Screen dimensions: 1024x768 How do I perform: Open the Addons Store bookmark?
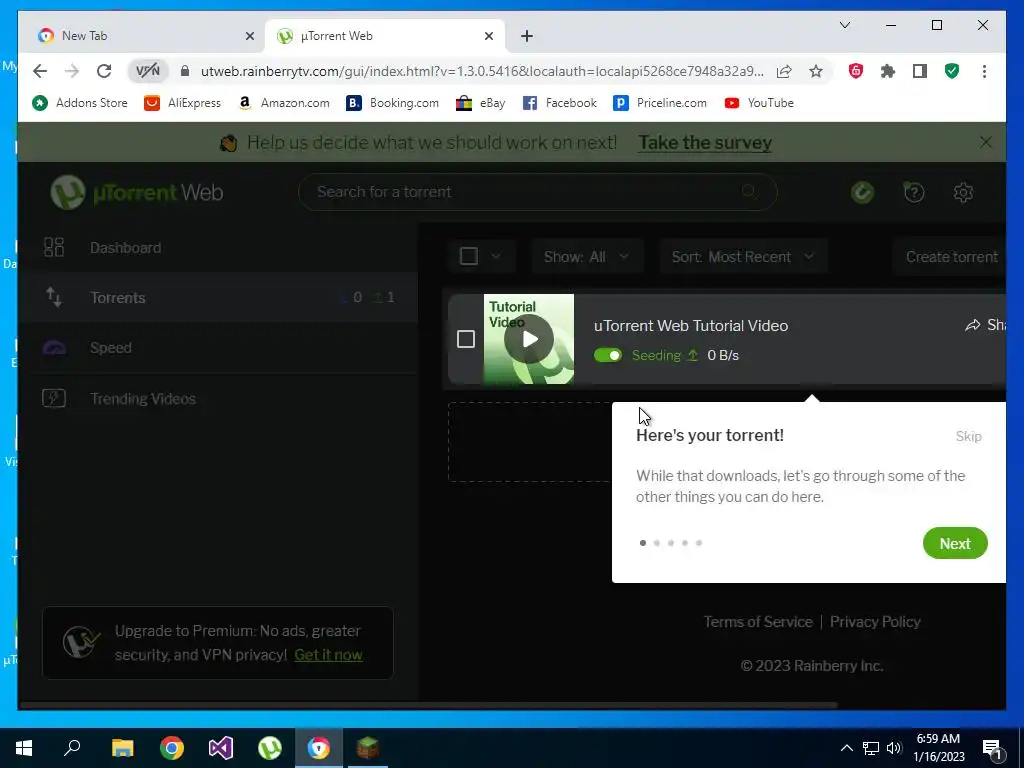pyautogui.click(x=80, y=103)
